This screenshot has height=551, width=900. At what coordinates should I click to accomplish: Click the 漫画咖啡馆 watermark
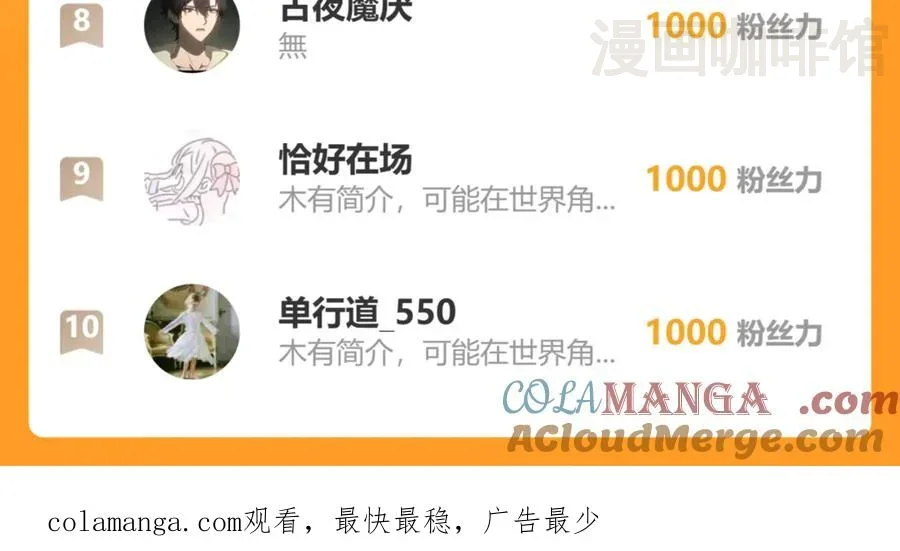tap(740, 48)
